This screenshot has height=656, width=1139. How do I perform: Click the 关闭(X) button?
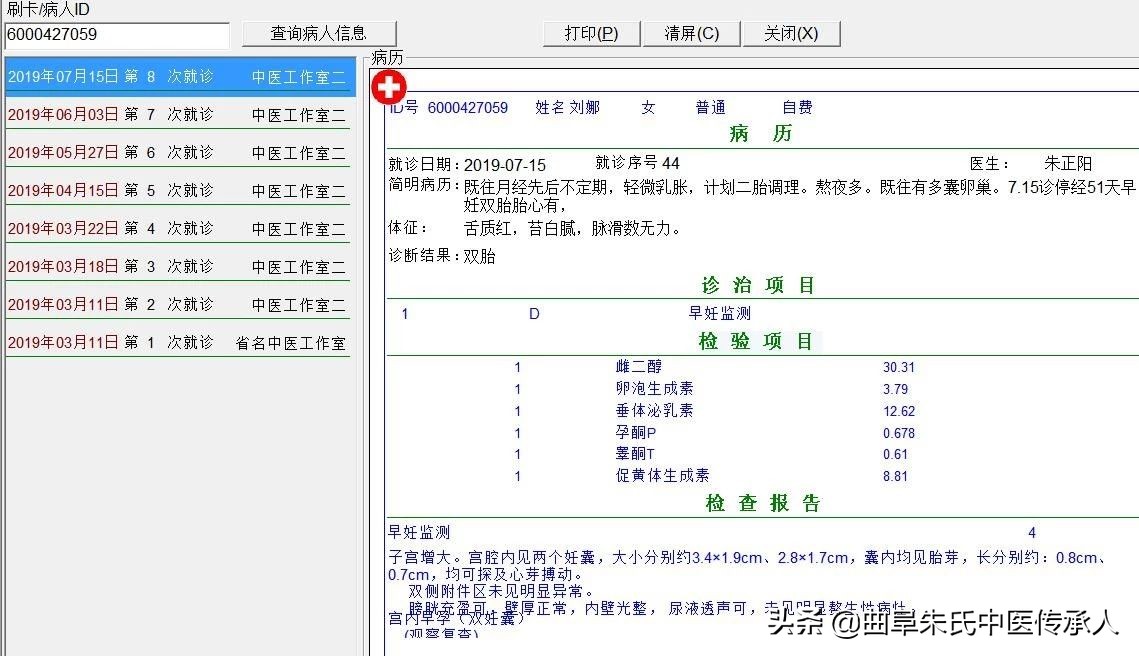coord(792,32)
